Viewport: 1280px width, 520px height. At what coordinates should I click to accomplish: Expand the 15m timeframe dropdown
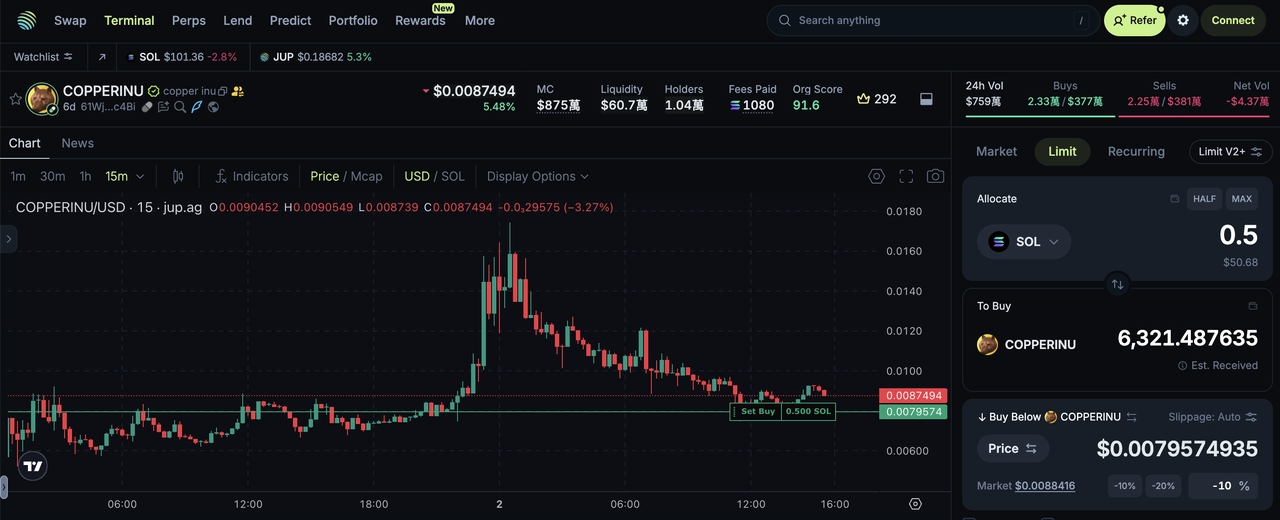[x=125, y=176]
